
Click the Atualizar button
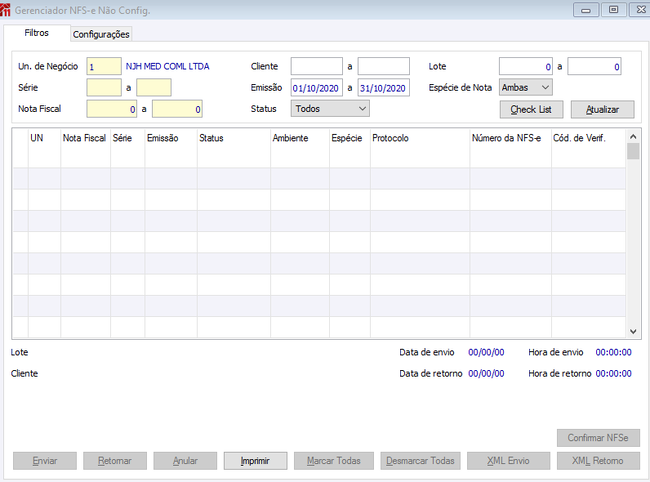point(602,109)
